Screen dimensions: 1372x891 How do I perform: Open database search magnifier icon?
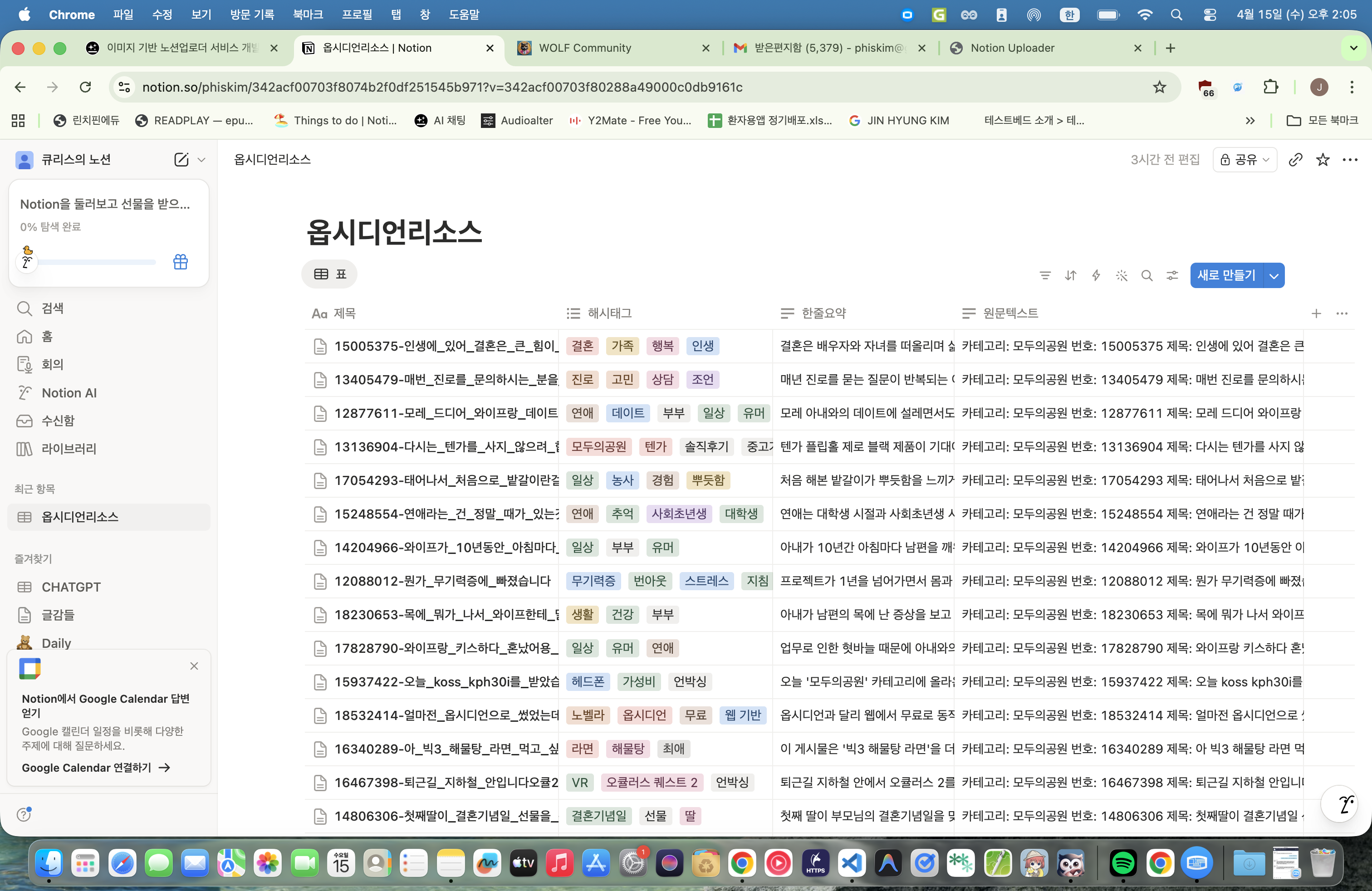[x=1147, y=275]
